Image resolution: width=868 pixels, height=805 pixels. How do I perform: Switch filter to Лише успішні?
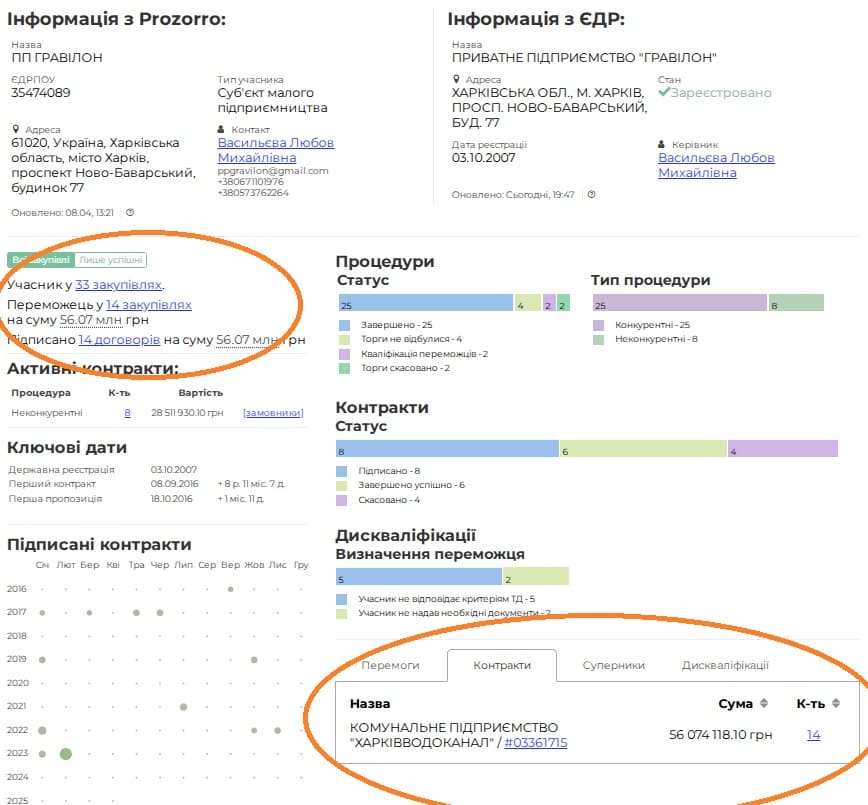110,260
